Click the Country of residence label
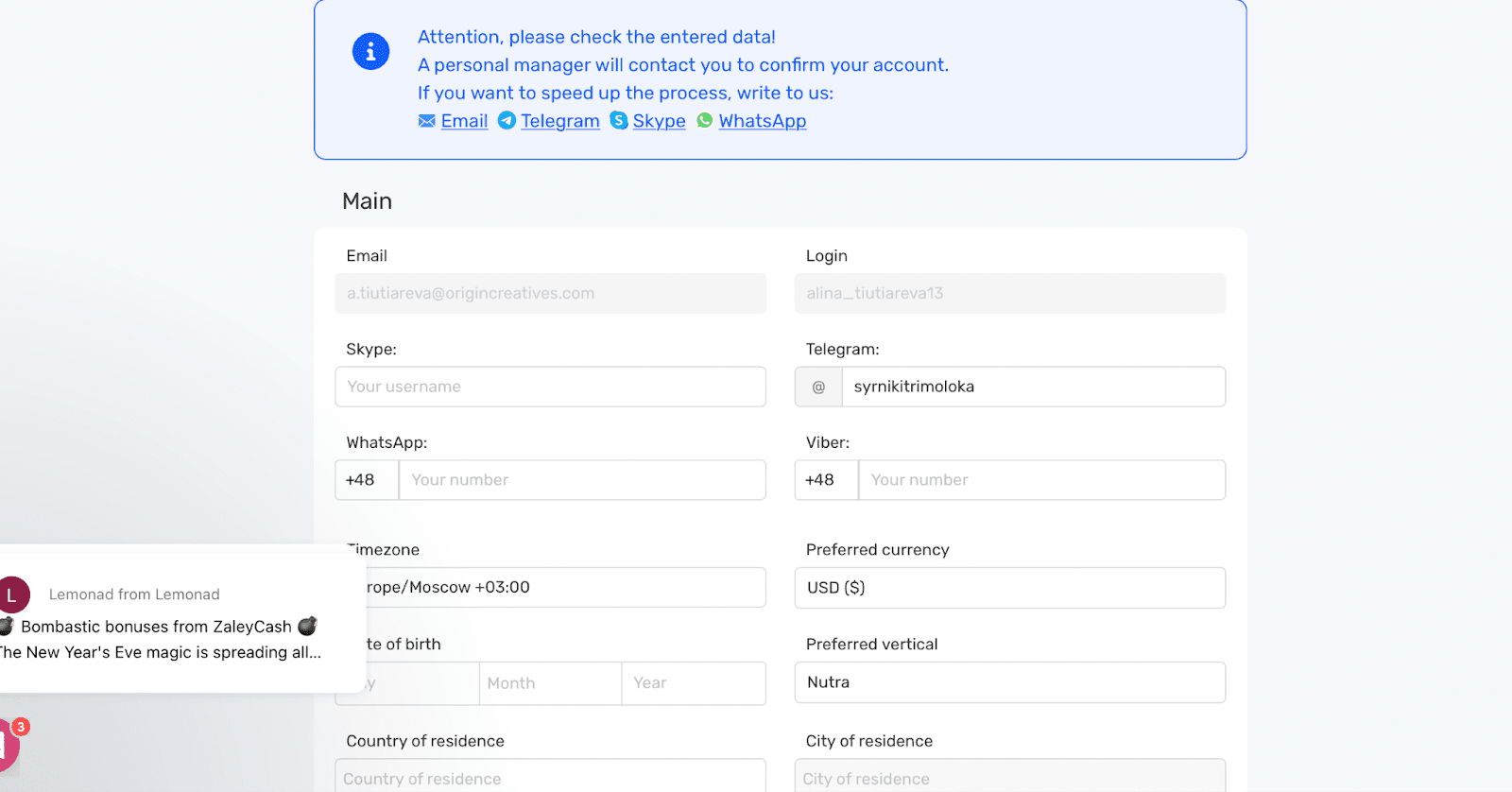Image resolution: width=1512 pixels, height=792 pixels. [x=425, y=741]
